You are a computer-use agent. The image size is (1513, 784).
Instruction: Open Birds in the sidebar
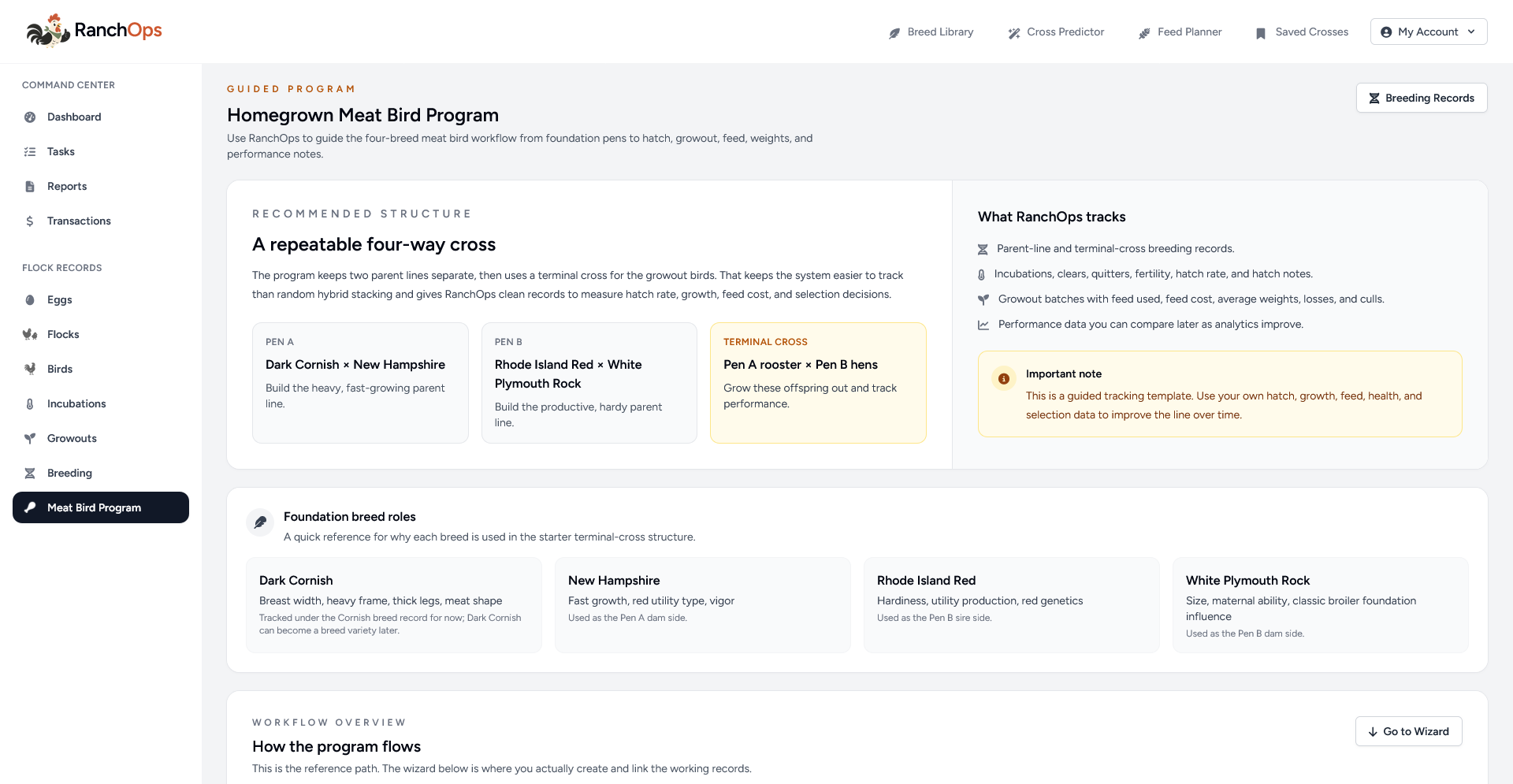coord(101,370)
